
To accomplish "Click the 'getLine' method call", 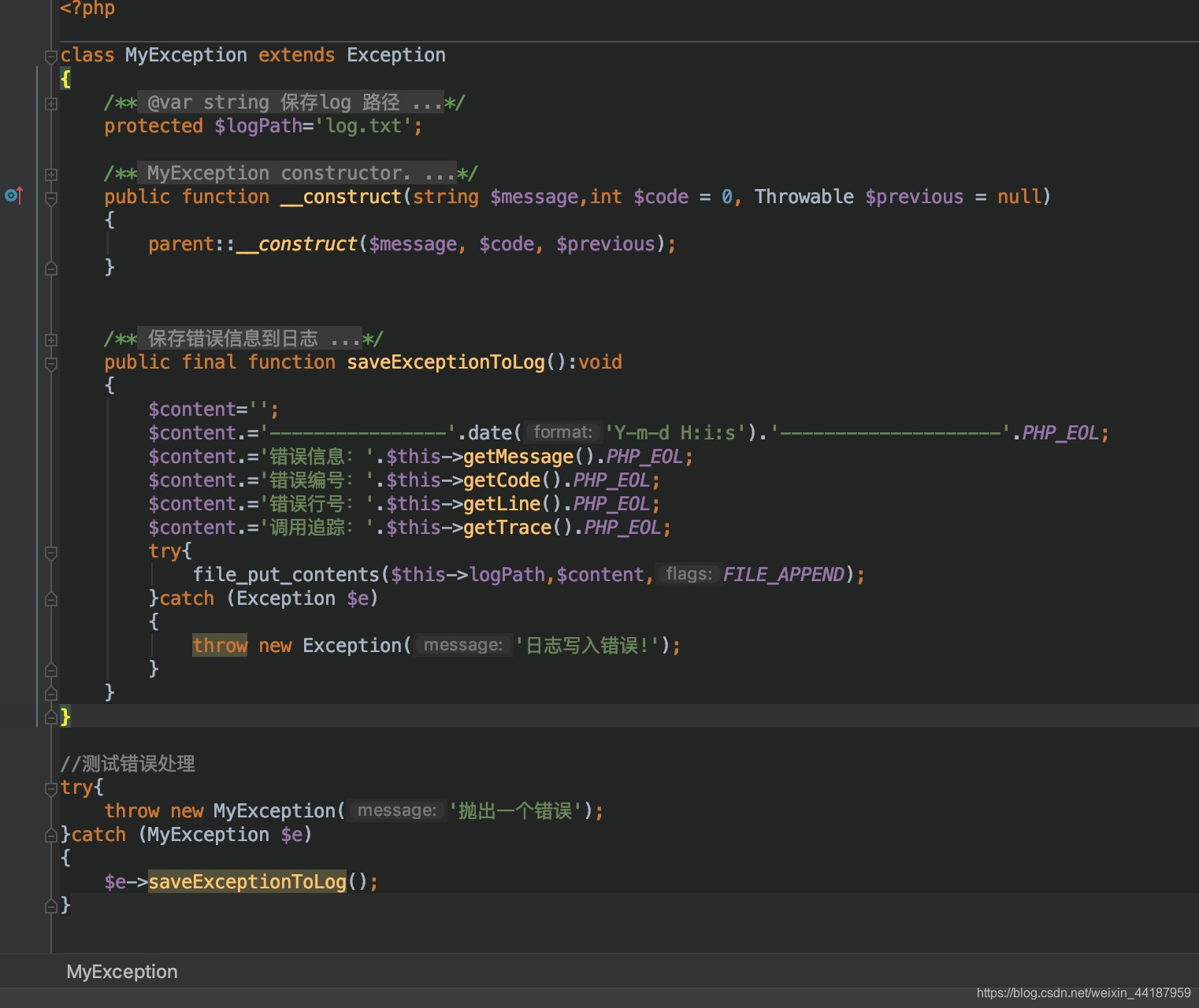I will (501, 504).
